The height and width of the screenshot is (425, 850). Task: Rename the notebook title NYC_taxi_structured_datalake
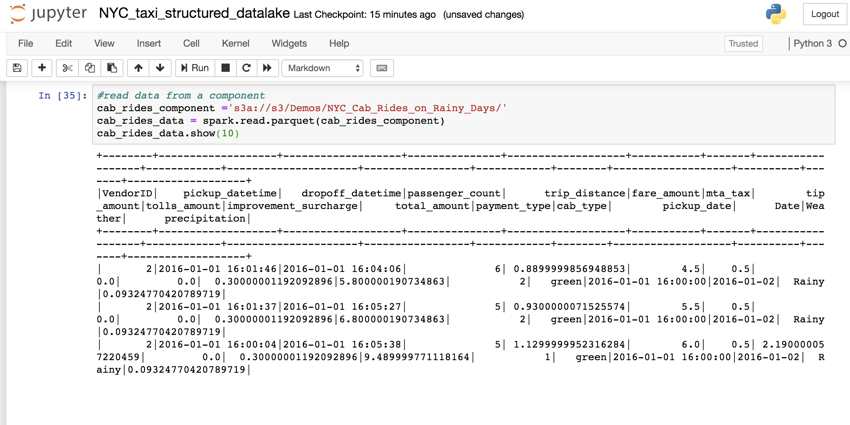194,14
